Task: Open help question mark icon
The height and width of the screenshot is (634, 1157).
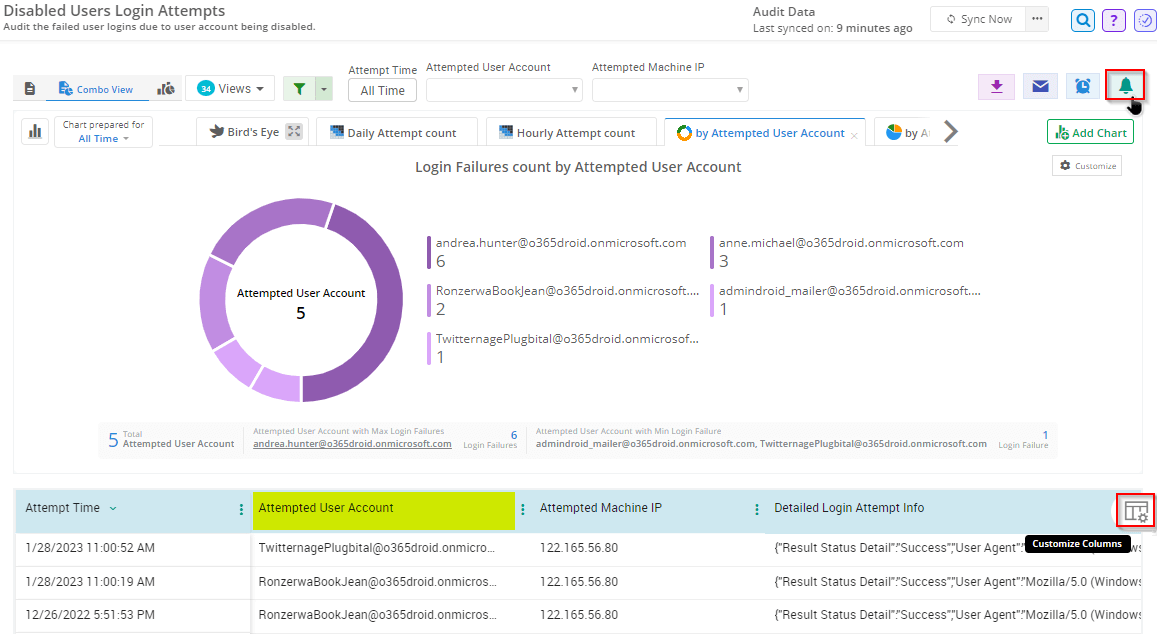Action: pyautogui.click(x=1114, y=20)
